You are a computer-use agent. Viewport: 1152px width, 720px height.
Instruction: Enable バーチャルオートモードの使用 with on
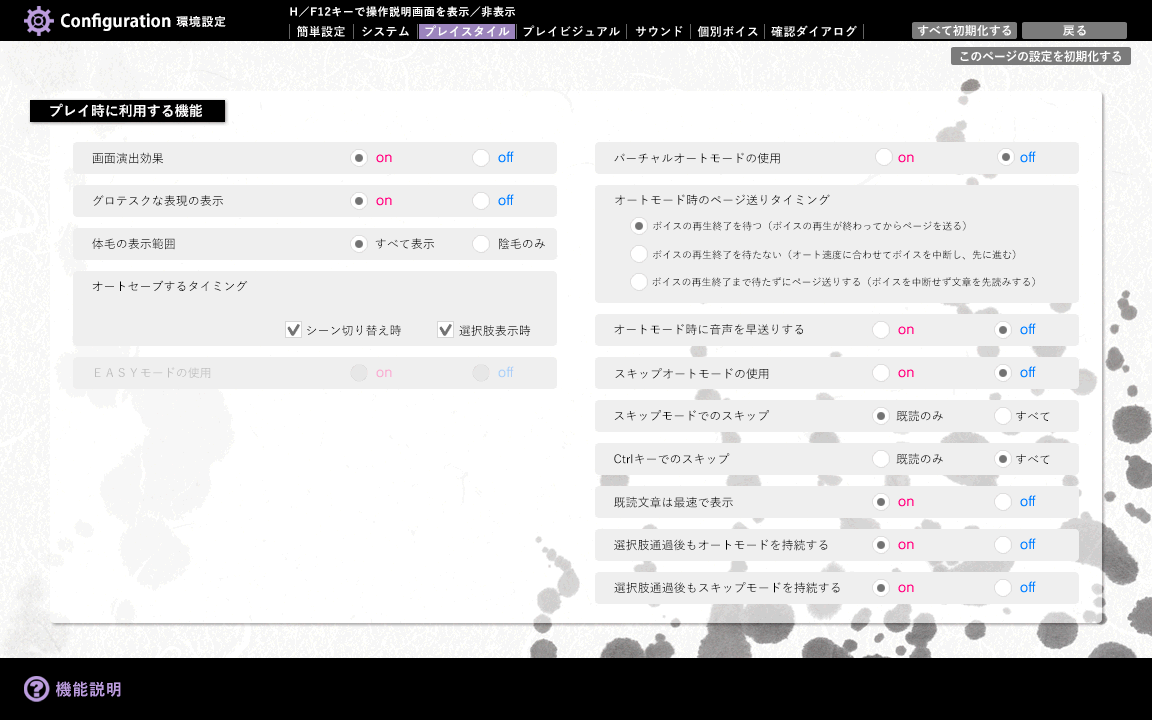883,158
